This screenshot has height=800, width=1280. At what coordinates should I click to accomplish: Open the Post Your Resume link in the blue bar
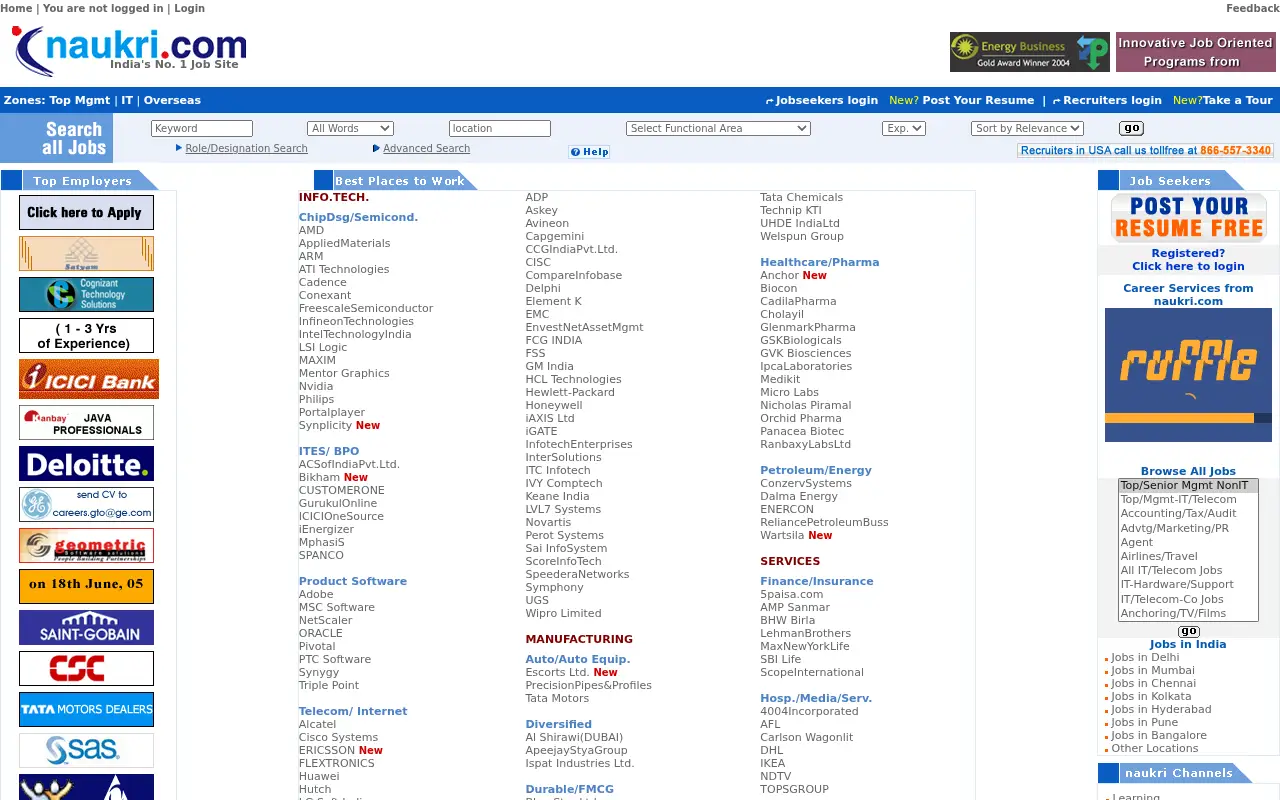point(978,100)
